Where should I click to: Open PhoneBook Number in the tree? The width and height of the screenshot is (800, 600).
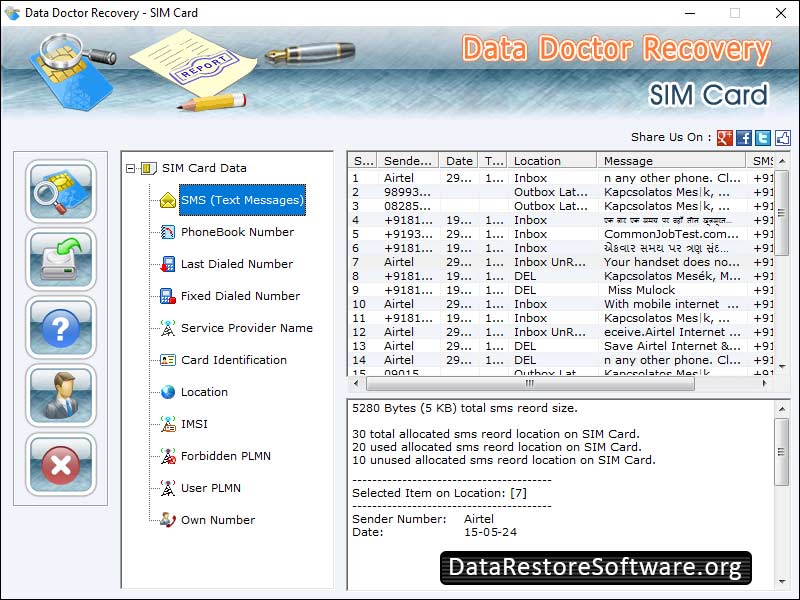pos(237,232)
